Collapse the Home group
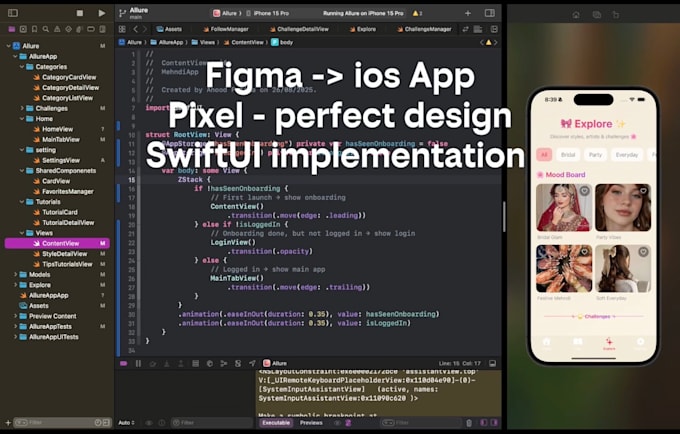This screenshot has width=680, height=434. pyautogui.click(x=22, y=119)
